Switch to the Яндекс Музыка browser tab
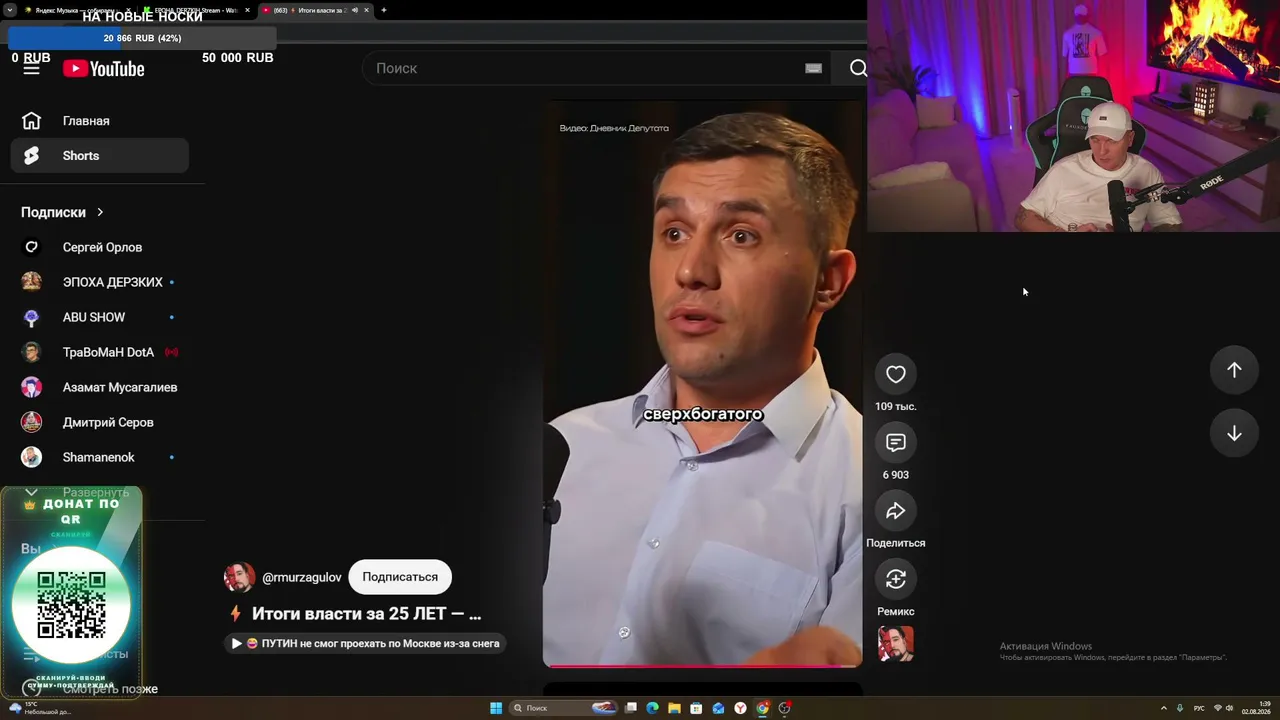The height and width of the screenshot is (720, 1280). [76, 10]
